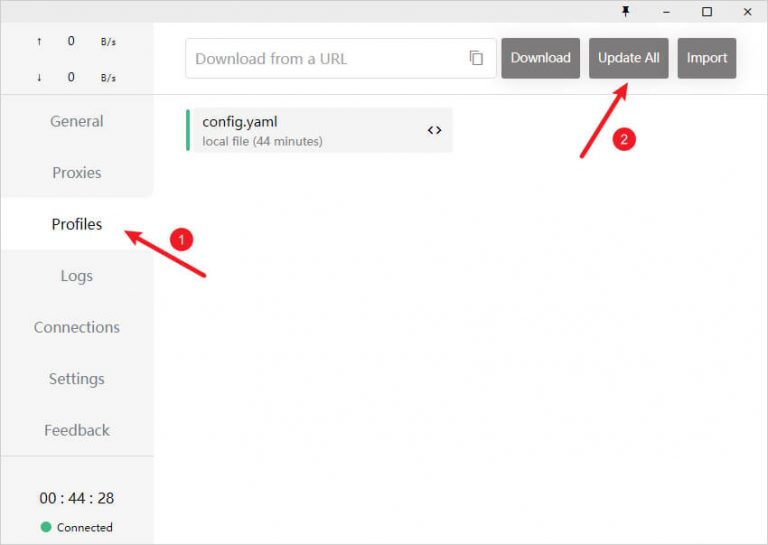Navigate to the Feedback page
Viewport: 768px width, 545px height.
[x=77, y=430]
